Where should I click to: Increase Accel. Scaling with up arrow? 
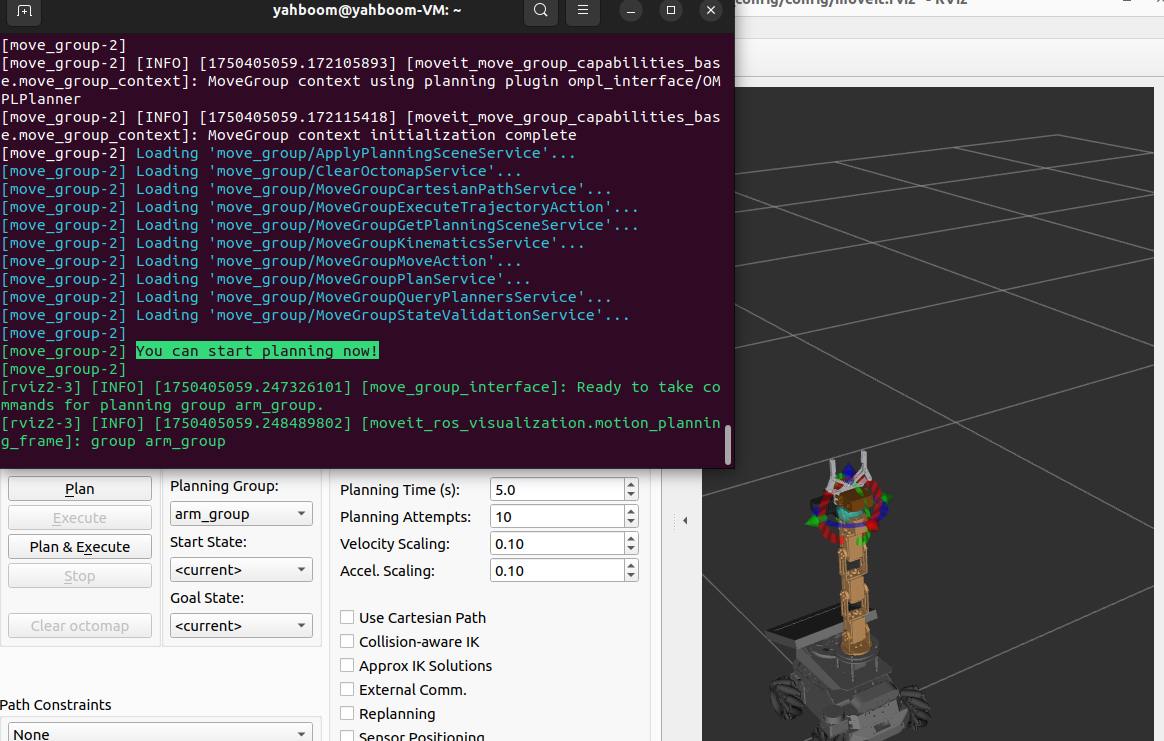(x=631, y=565)
